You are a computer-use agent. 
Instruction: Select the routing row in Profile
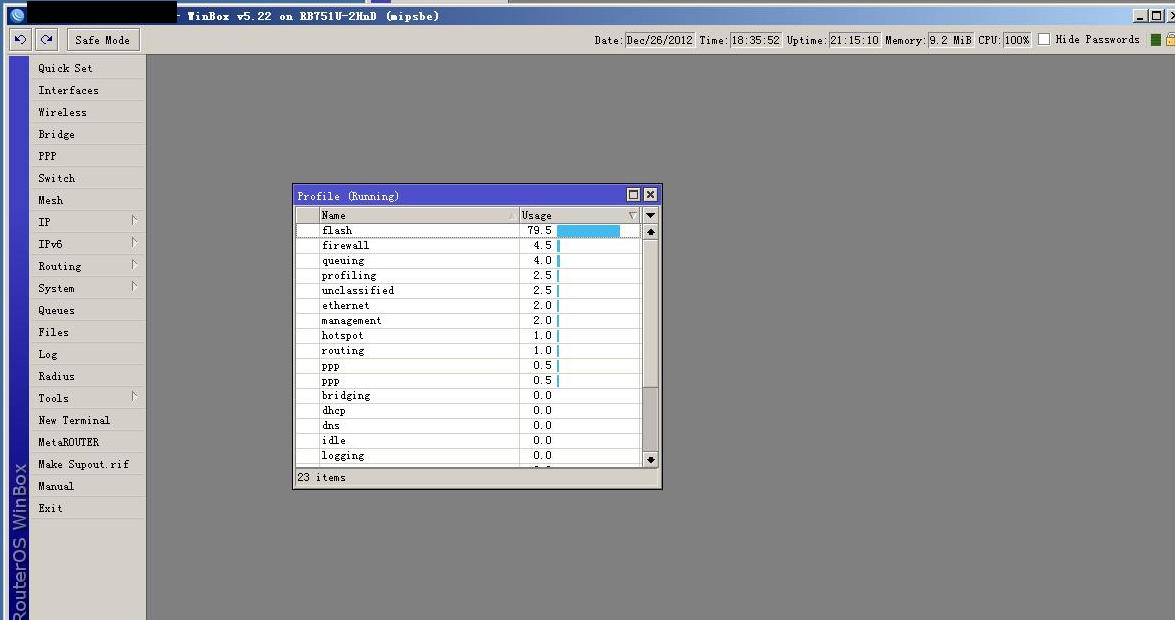[x=468, y=350]
